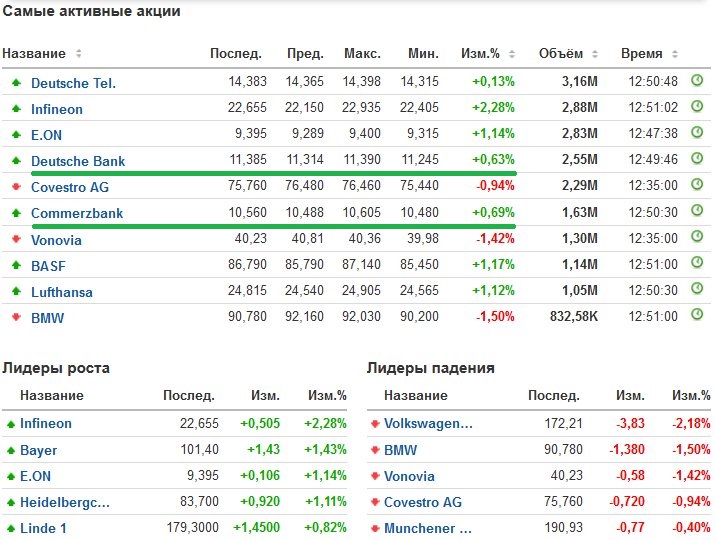This screenshot has width=715, height=540.
Task: Click the green up arrow next to Linde 1
Action: pyautogui.click(x=11, y=528)
